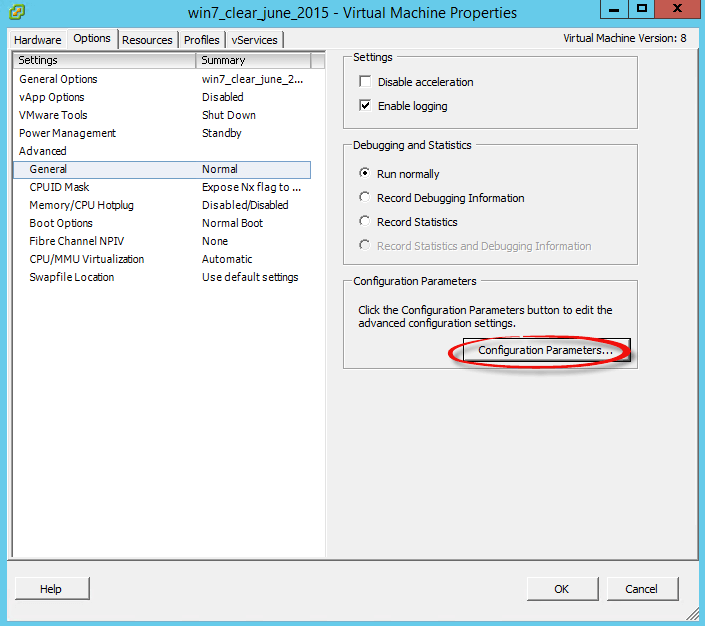Select the Run normally radio button

tap(365, 173)
